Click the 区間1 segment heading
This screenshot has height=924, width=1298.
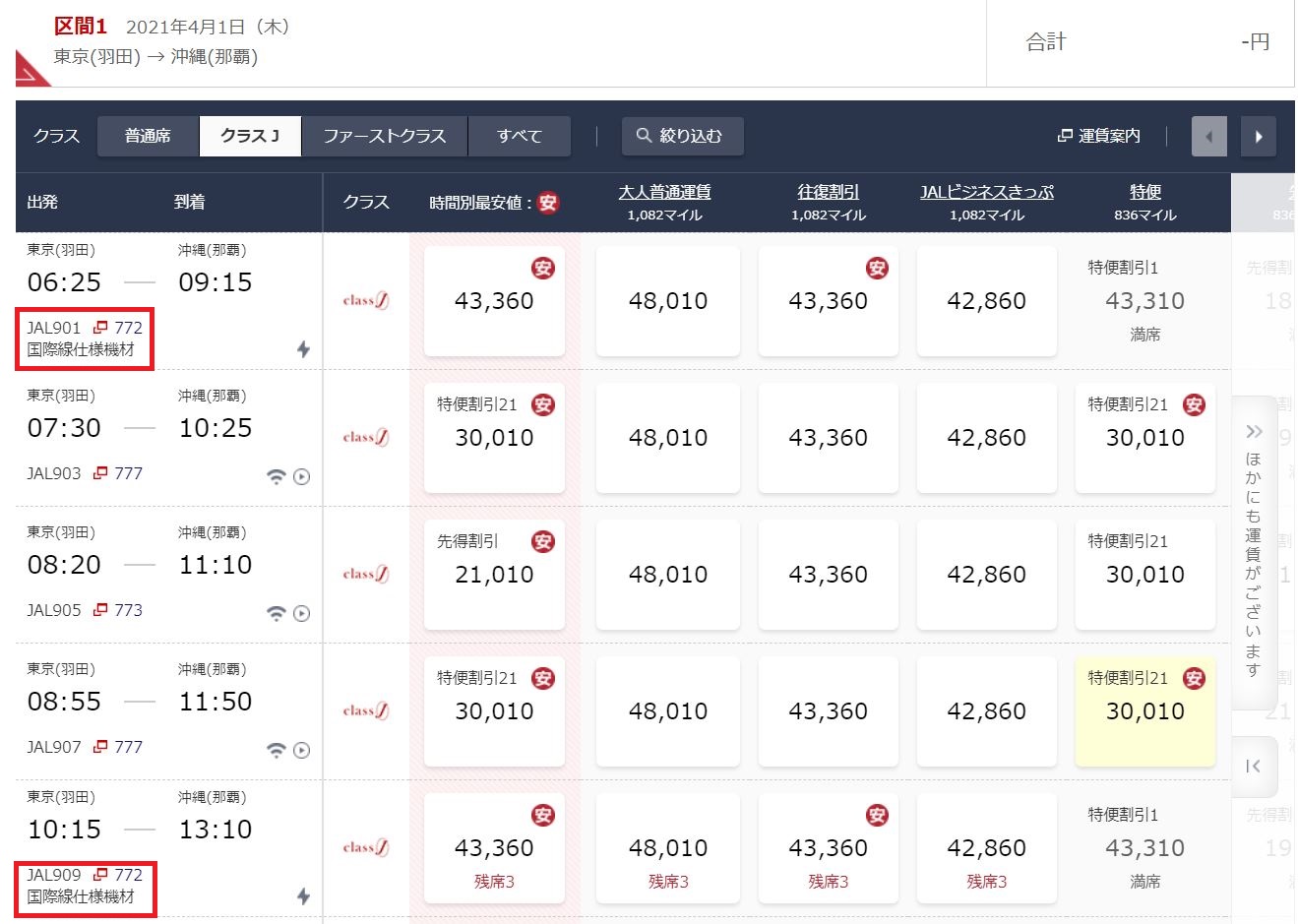[81, 27]
